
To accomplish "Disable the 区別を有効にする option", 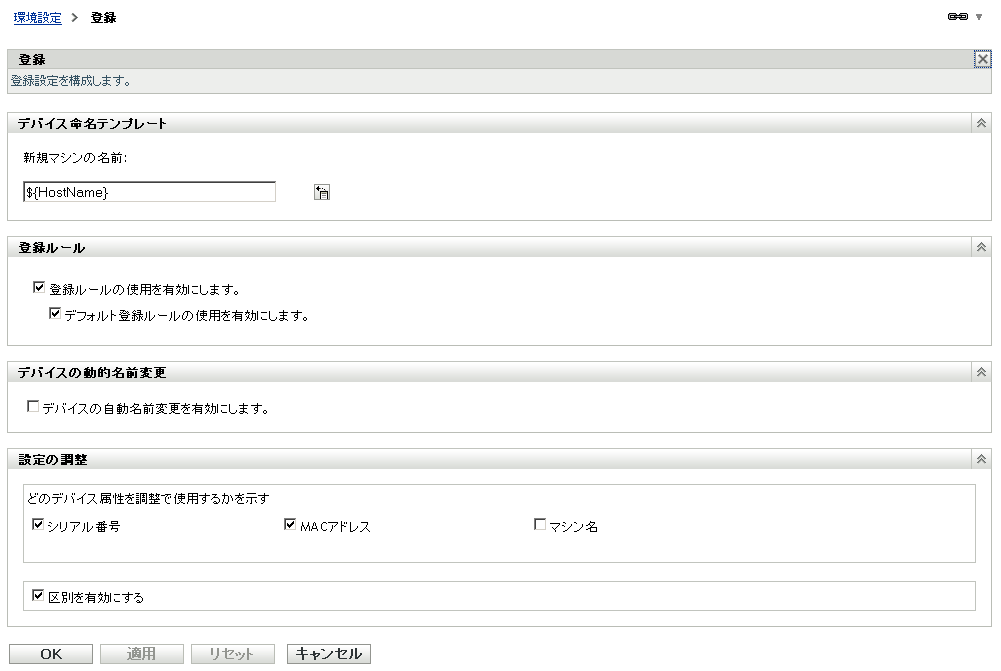I will pos(39,594).
